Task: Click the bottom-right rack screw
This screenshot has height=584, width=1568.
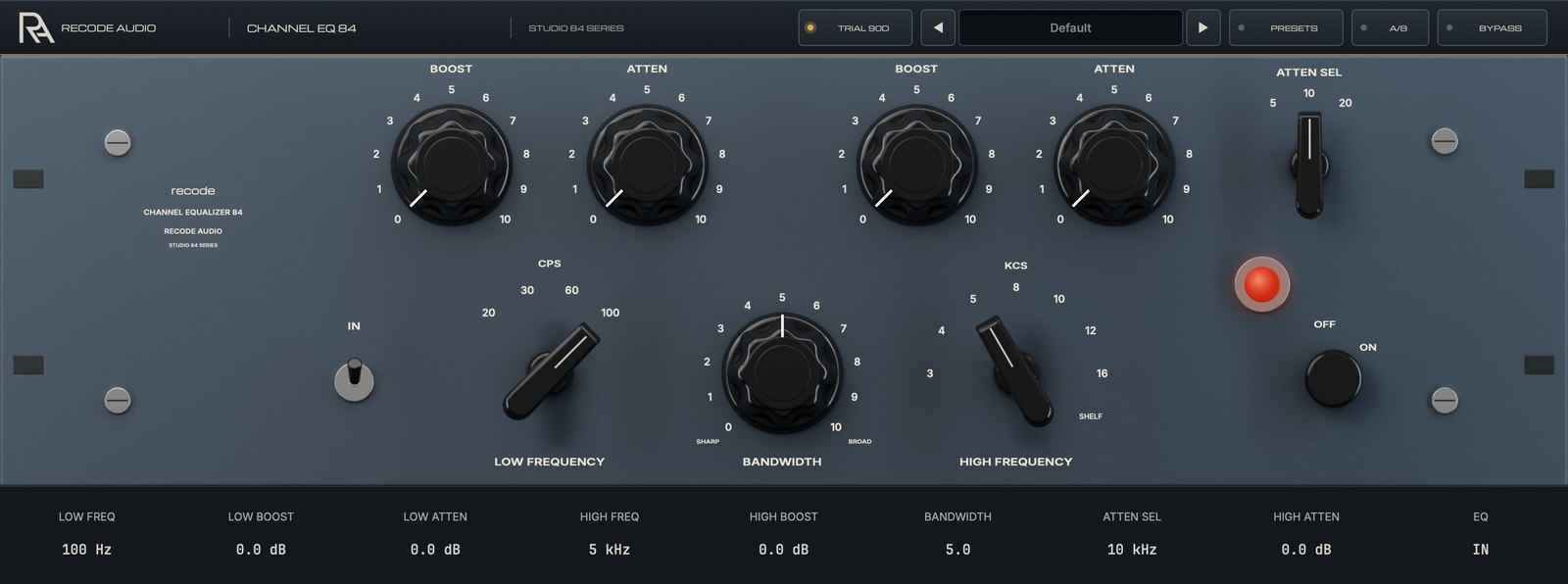Action: pyautogui.click(x=1445, y=400)
